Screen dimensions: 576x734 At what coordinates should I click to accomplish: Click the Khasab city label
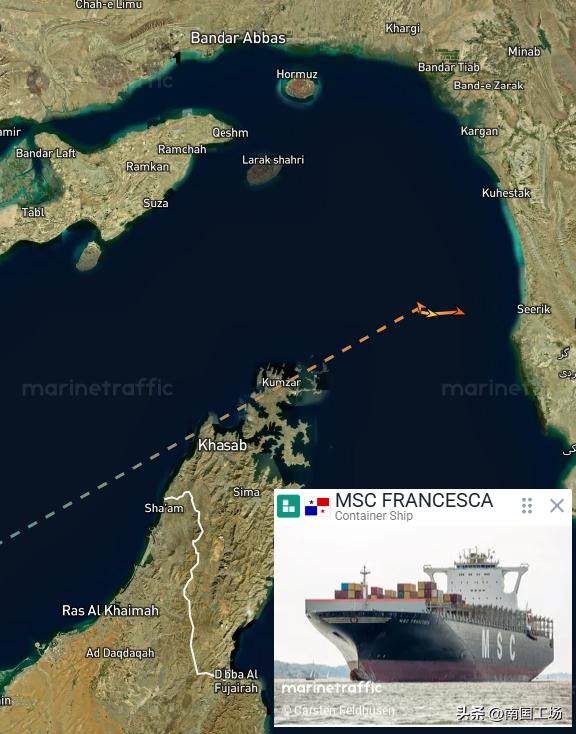pos(222,445)
